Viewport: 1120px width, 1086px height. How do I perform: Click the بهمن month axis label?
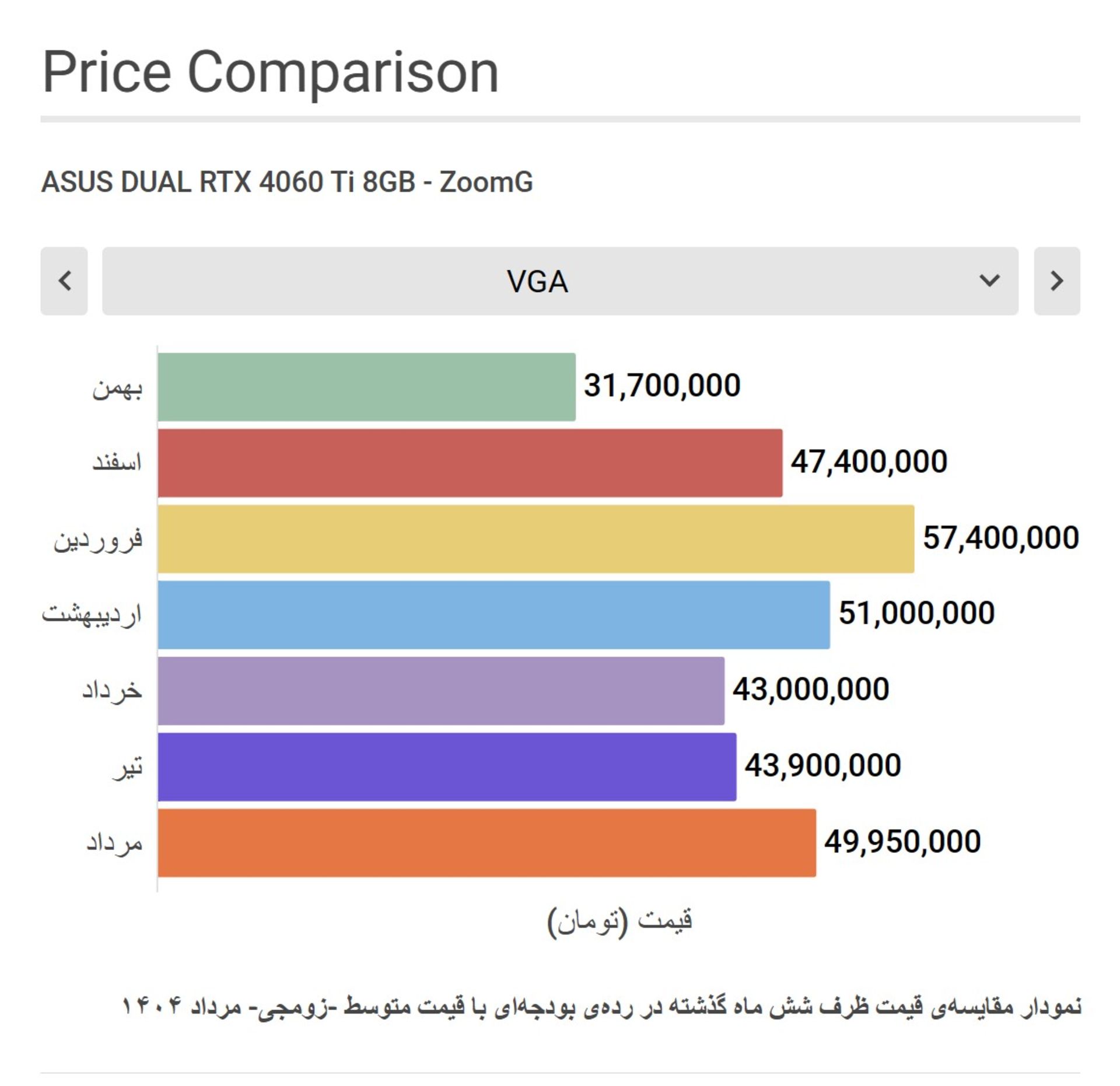117,388
